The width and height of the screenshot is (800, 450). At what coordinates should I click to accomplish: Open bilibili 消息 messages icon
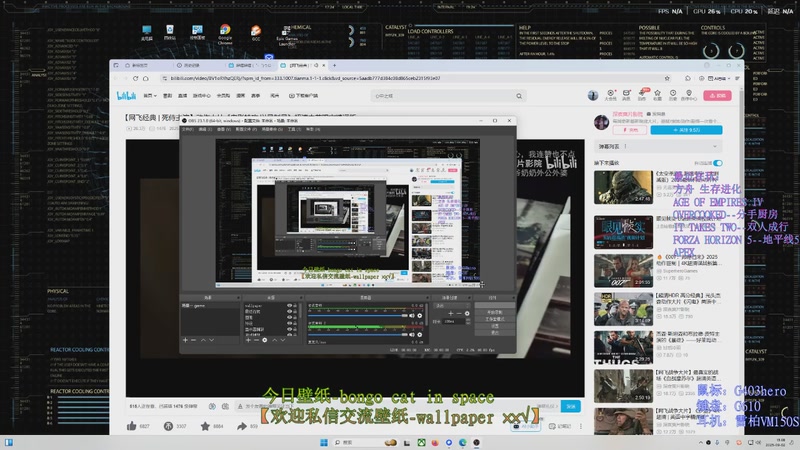(627, 95)
